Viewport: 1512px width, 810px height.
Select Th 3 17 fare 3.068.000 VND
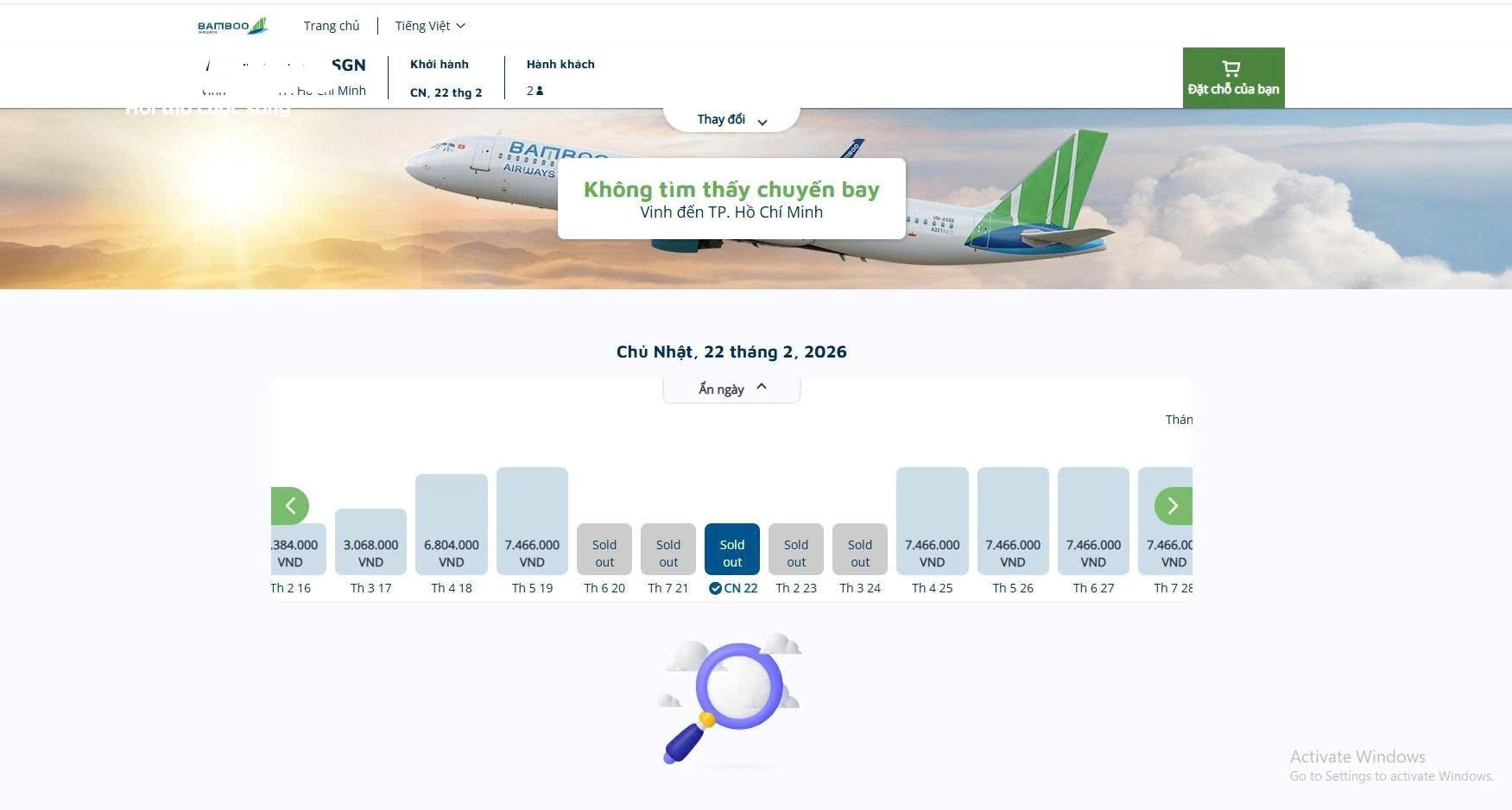click(370, 542)
